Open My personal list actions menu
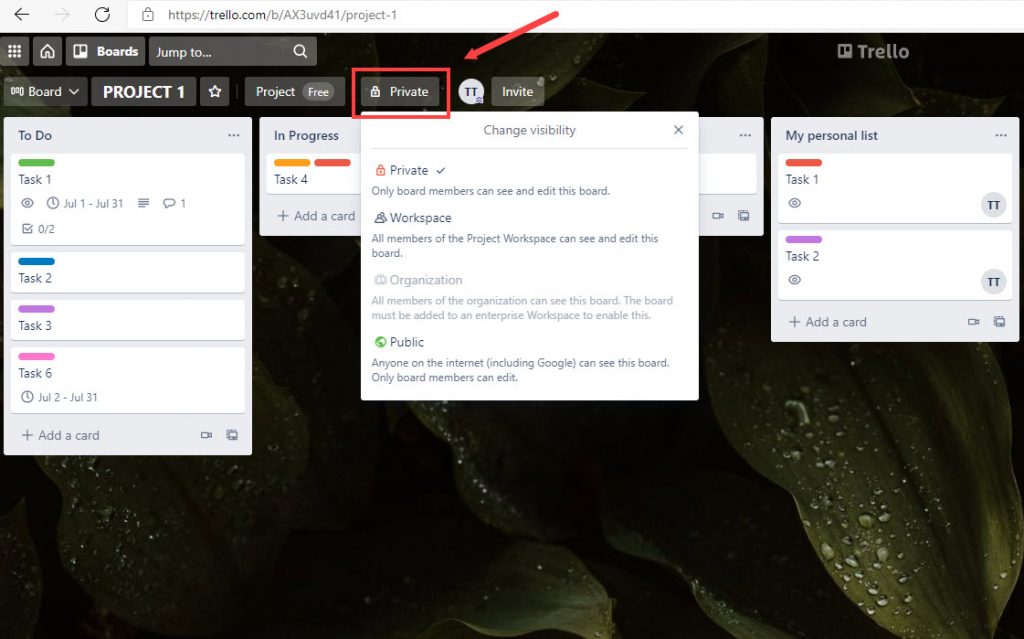 [x=1001, y=135]
